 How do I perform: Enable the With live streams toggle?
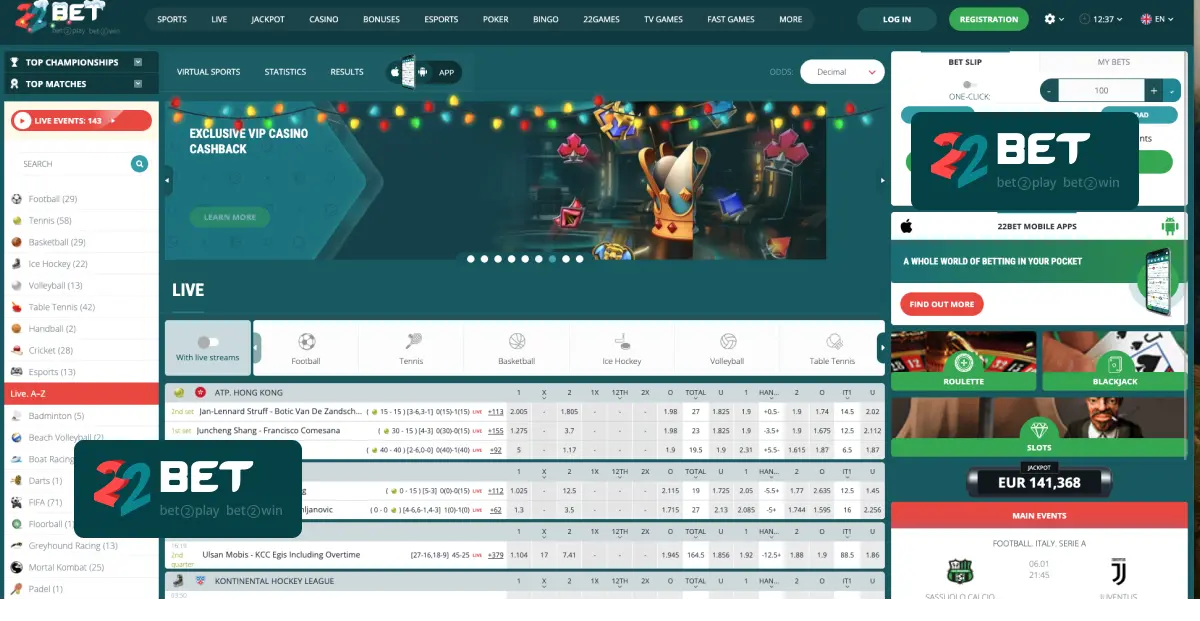[208, 342]
